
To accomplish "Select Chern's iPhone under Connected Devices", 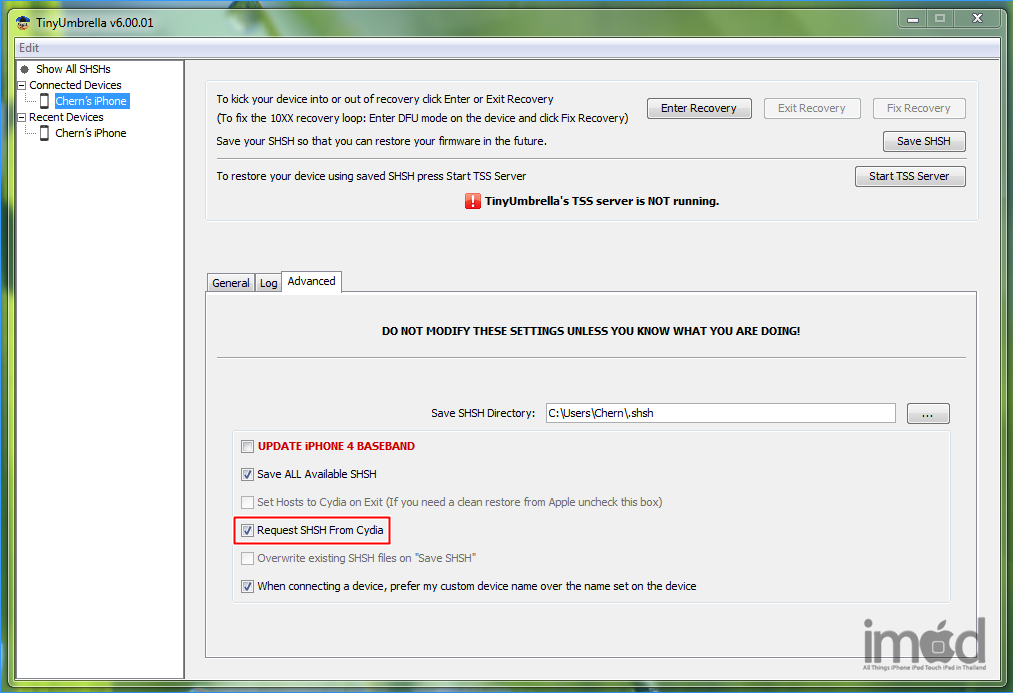I will [x=91, y=101].
